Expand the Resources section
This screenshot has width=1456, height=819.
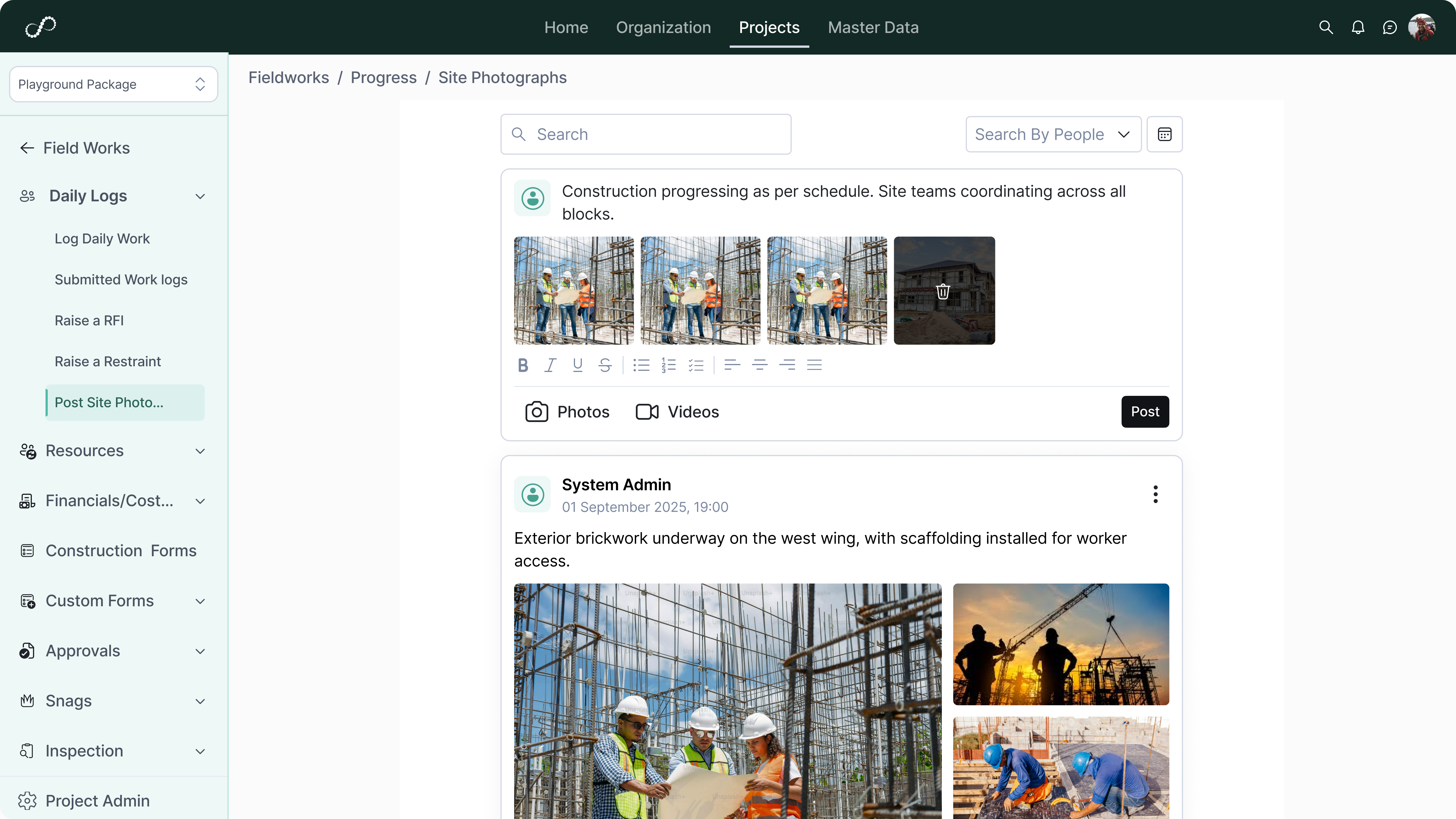click(200, 451)
